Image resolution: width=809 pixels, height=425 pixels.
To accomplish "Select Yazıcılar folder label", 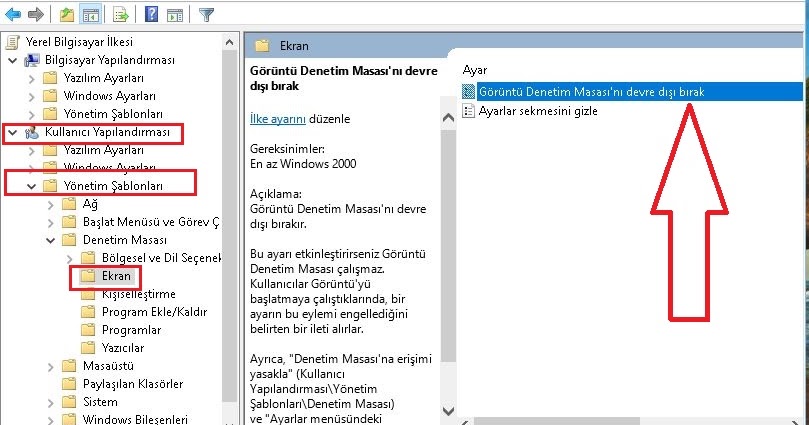I will (123, 348).
